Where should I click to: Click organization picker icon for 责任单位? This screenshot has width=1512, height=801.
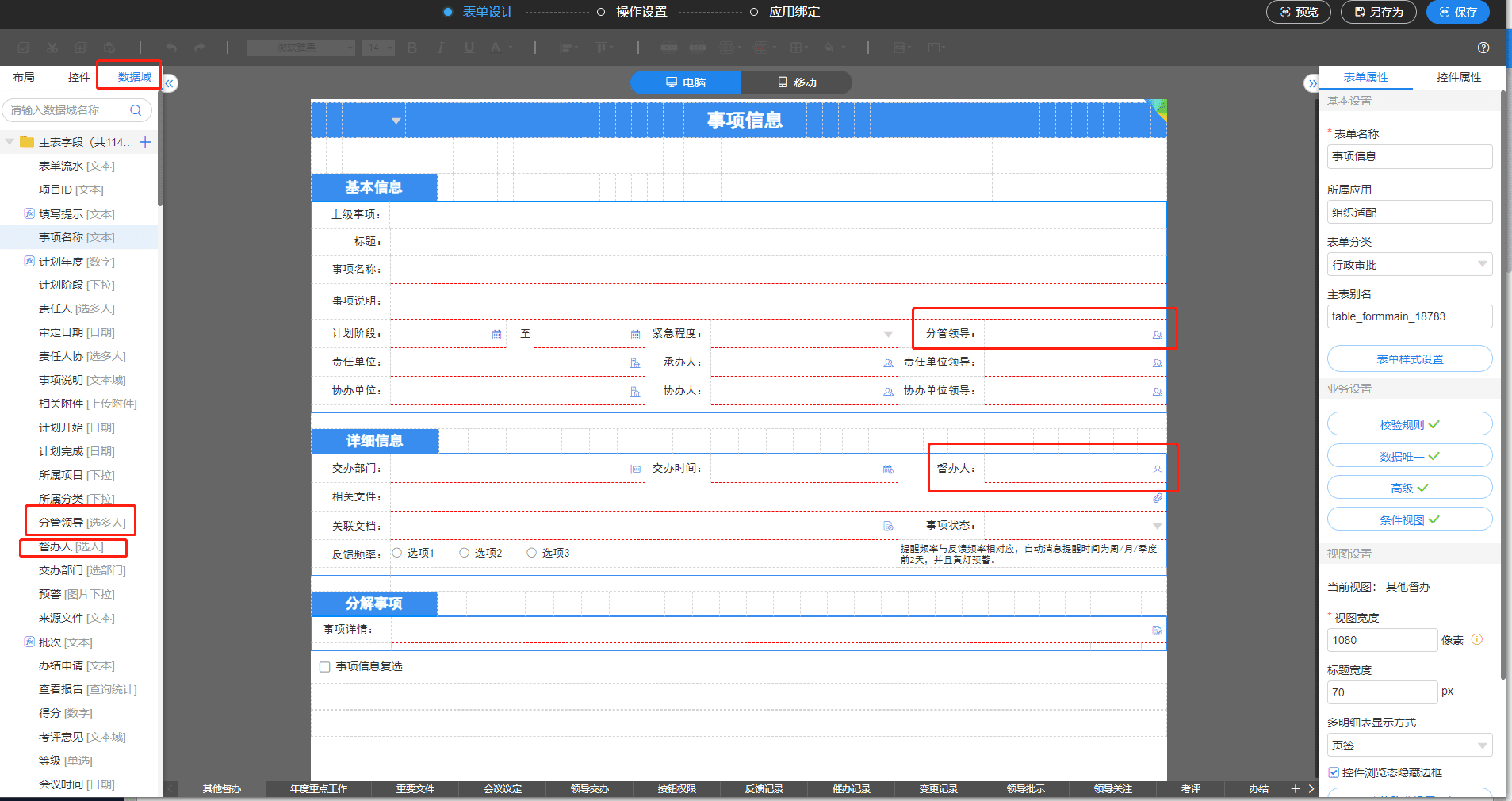635,363
